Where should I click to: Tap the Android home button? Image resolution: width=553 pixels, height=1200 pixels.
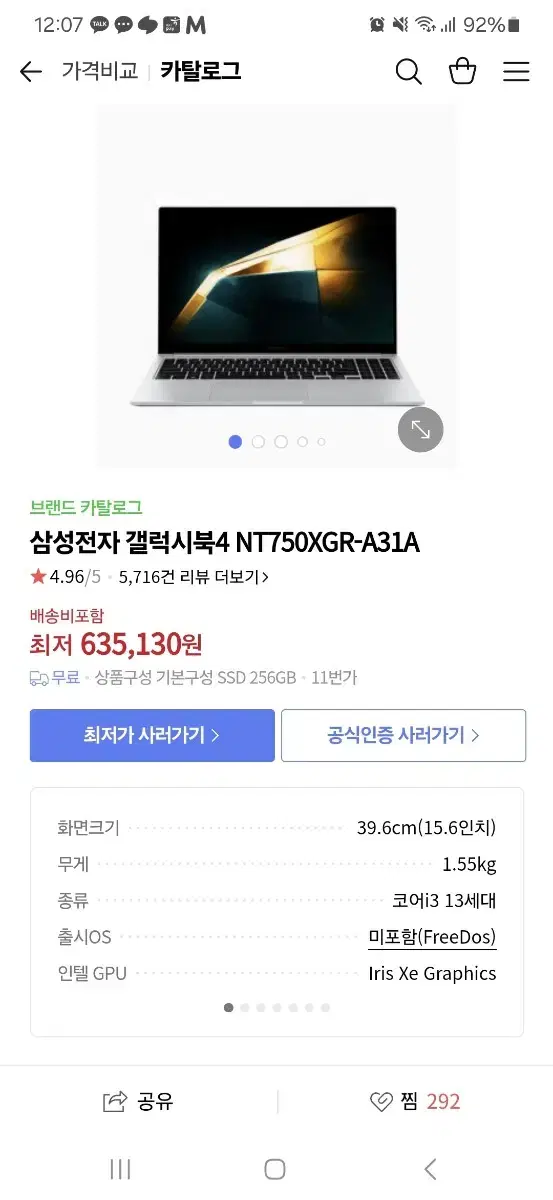[x=275, y=1169]
